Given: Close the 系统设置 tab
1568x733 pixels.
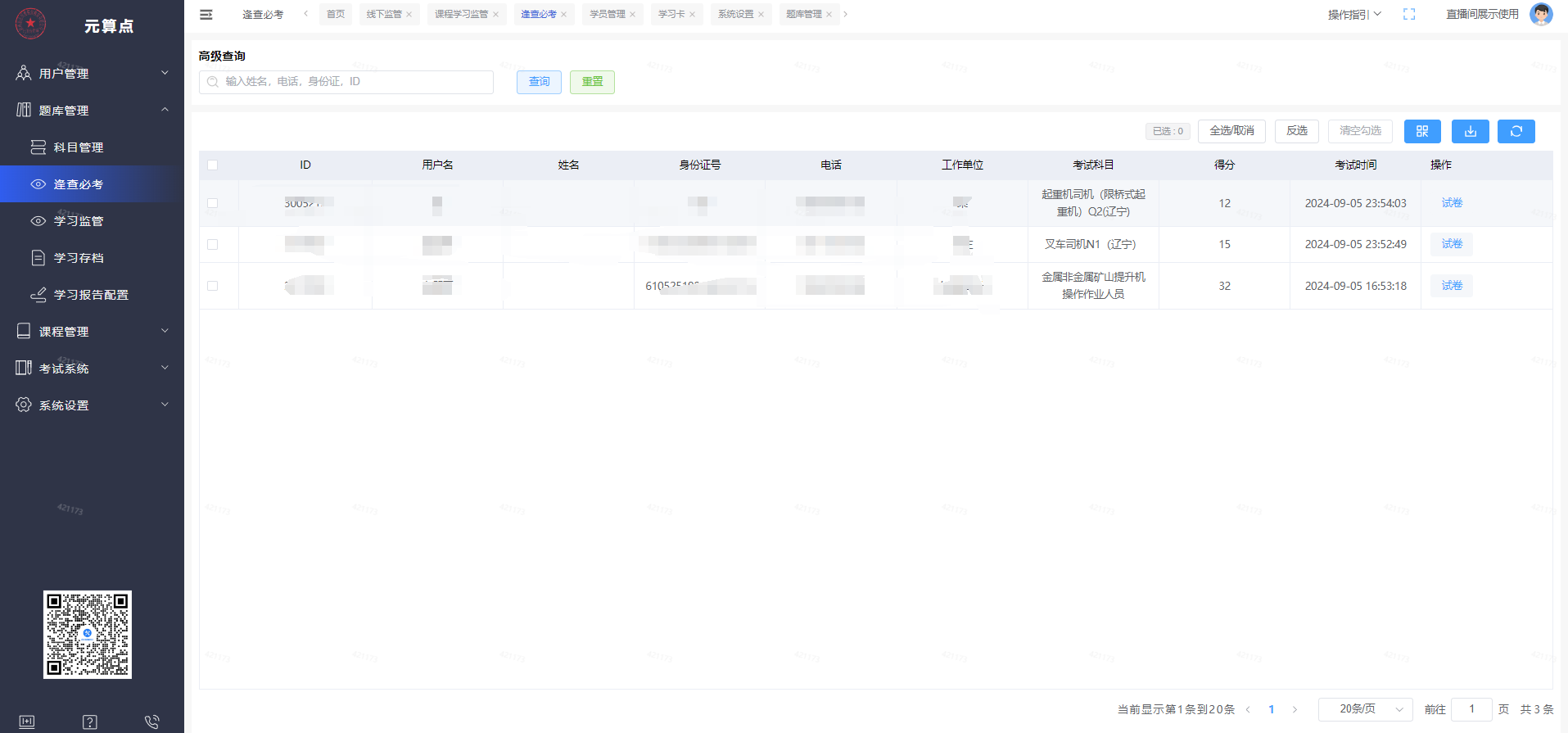Looking at the screenshot, I should tap(761, 15).
